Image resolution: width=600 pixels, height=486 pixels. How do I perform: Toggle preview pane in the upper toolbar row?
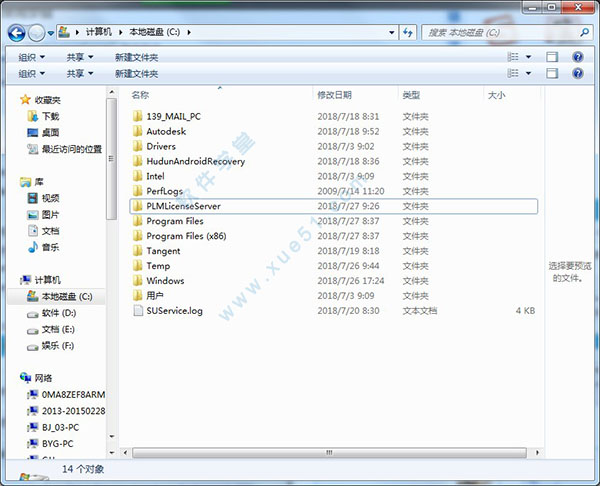point(551,57)
